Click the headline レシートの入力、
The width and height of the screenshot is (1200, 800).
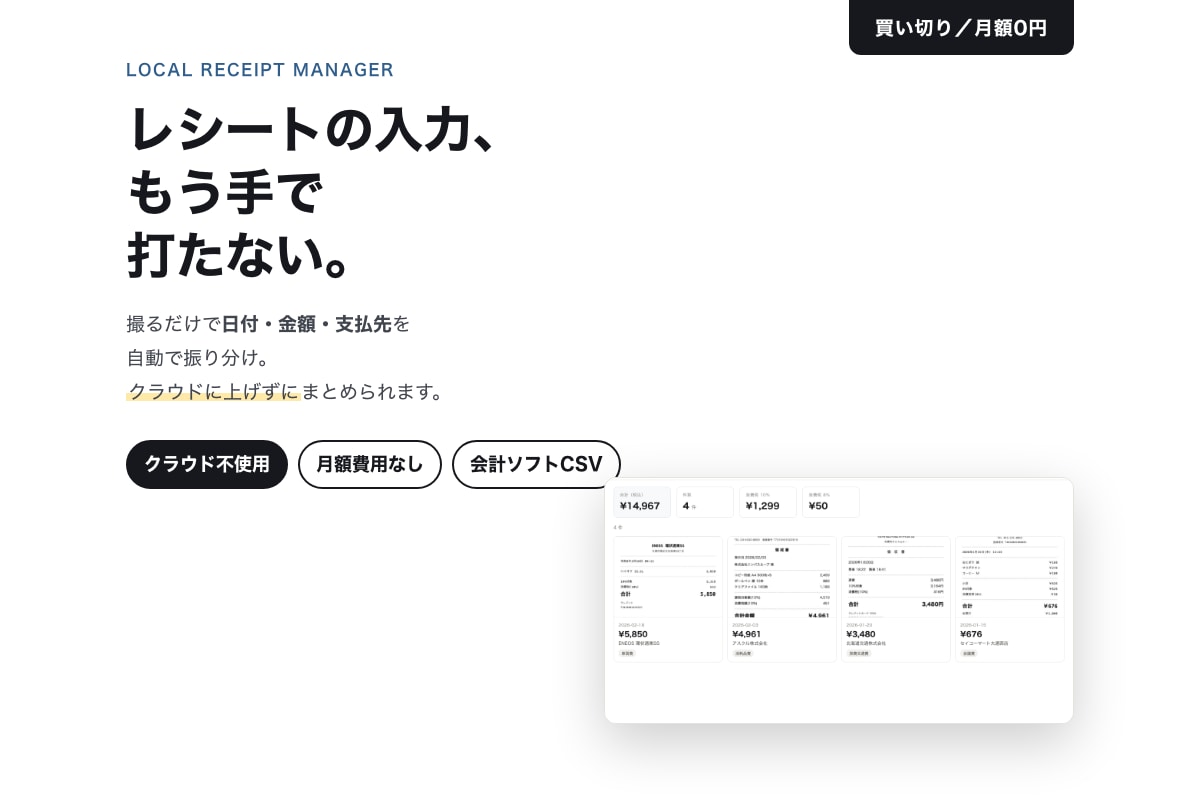[x=312, y=128]
